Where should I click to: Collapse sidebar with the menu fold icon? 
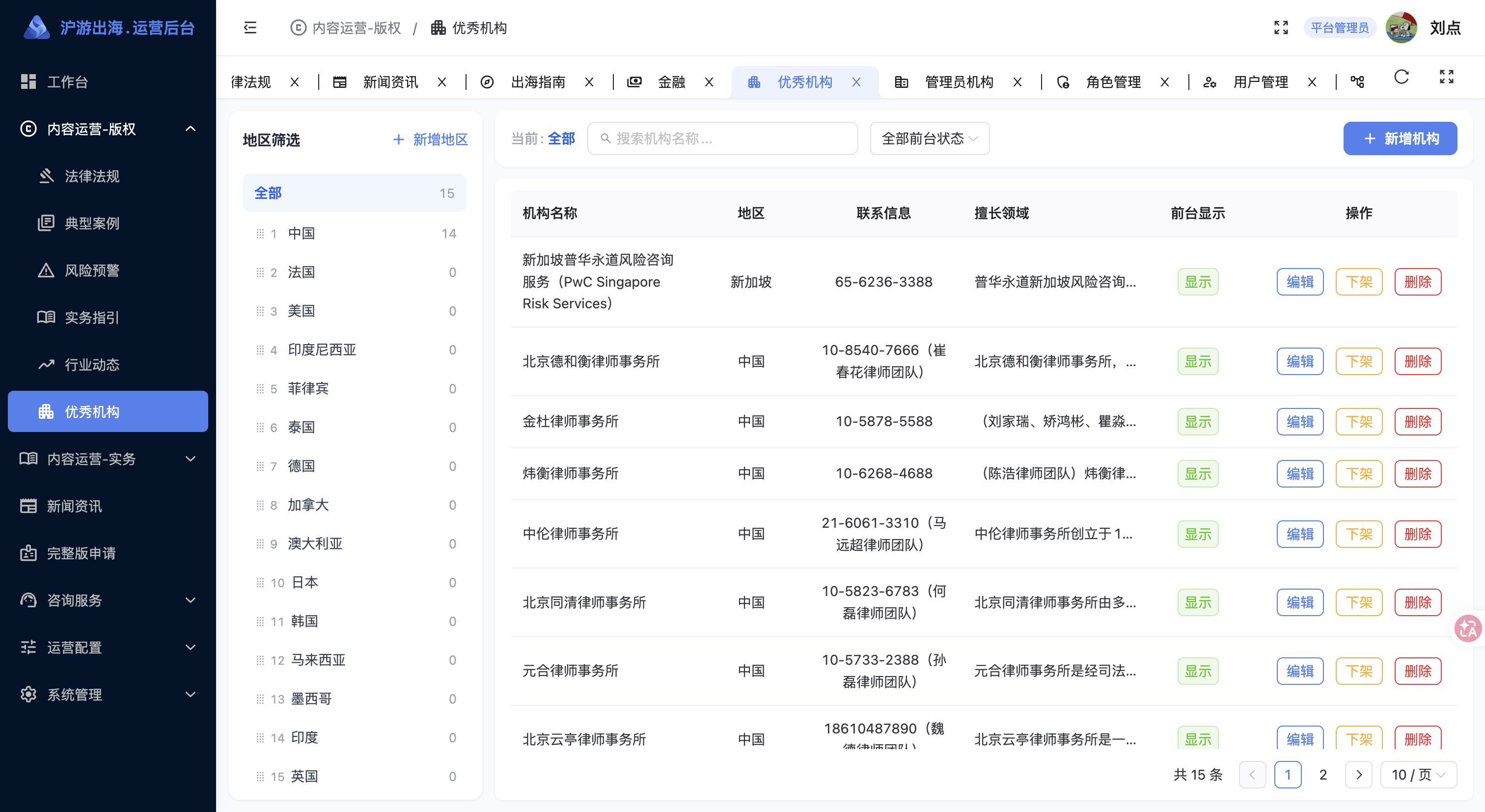coord(249,27)
